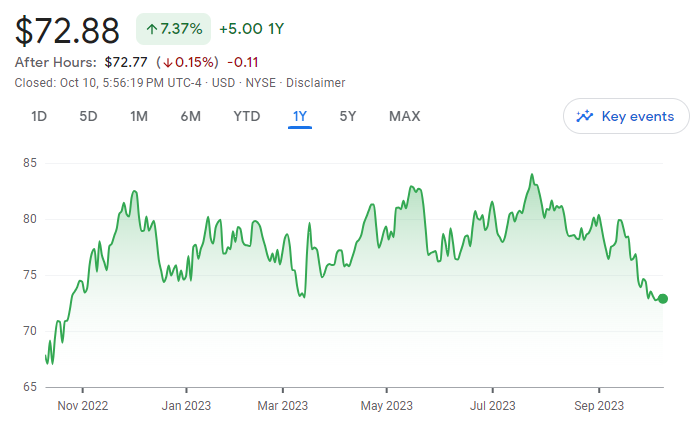
Task: Click the green up-arrow icon beside 7.37%
Action: [x=151, y=30]
